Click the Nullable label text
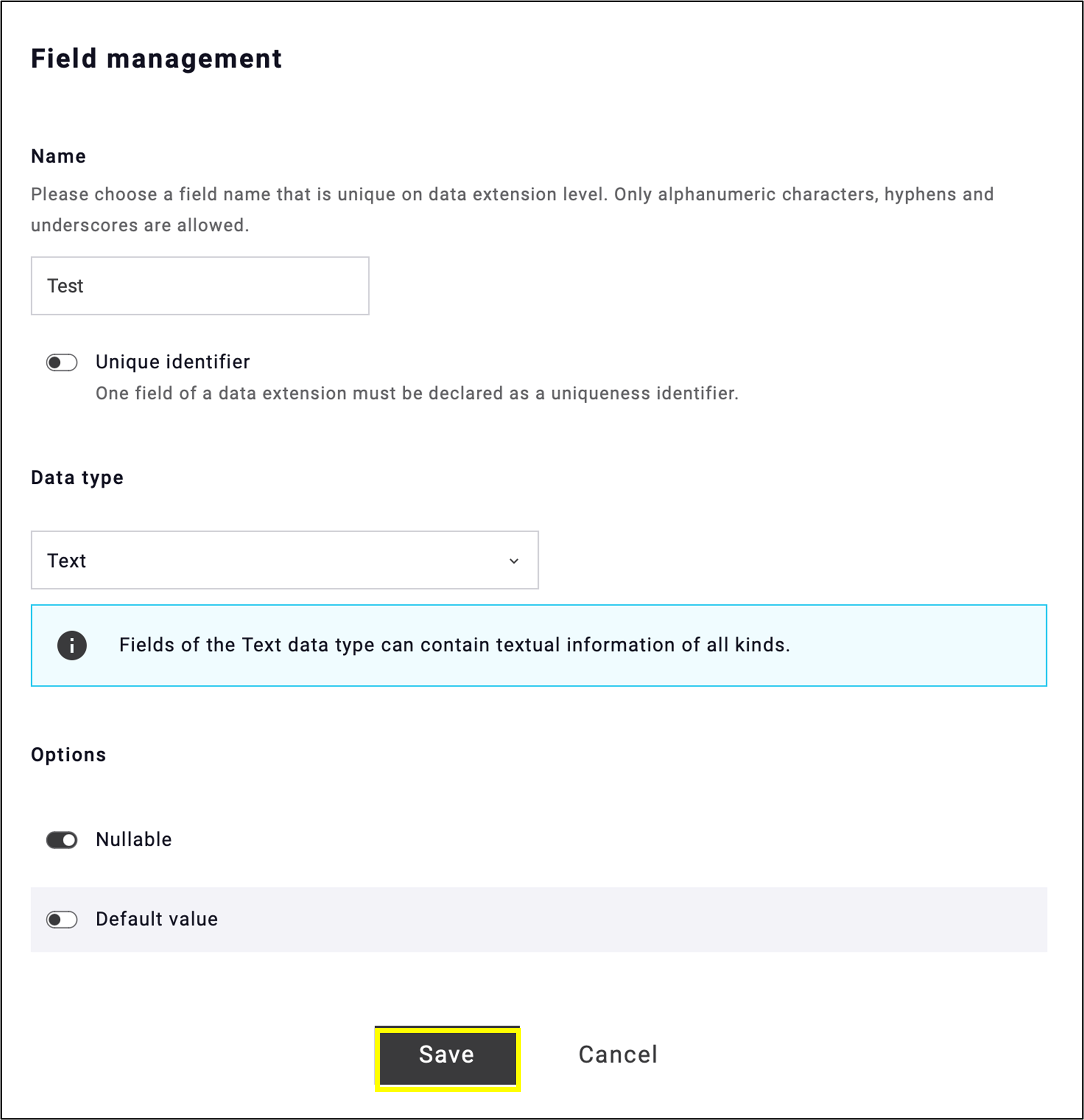 point(134,840)
